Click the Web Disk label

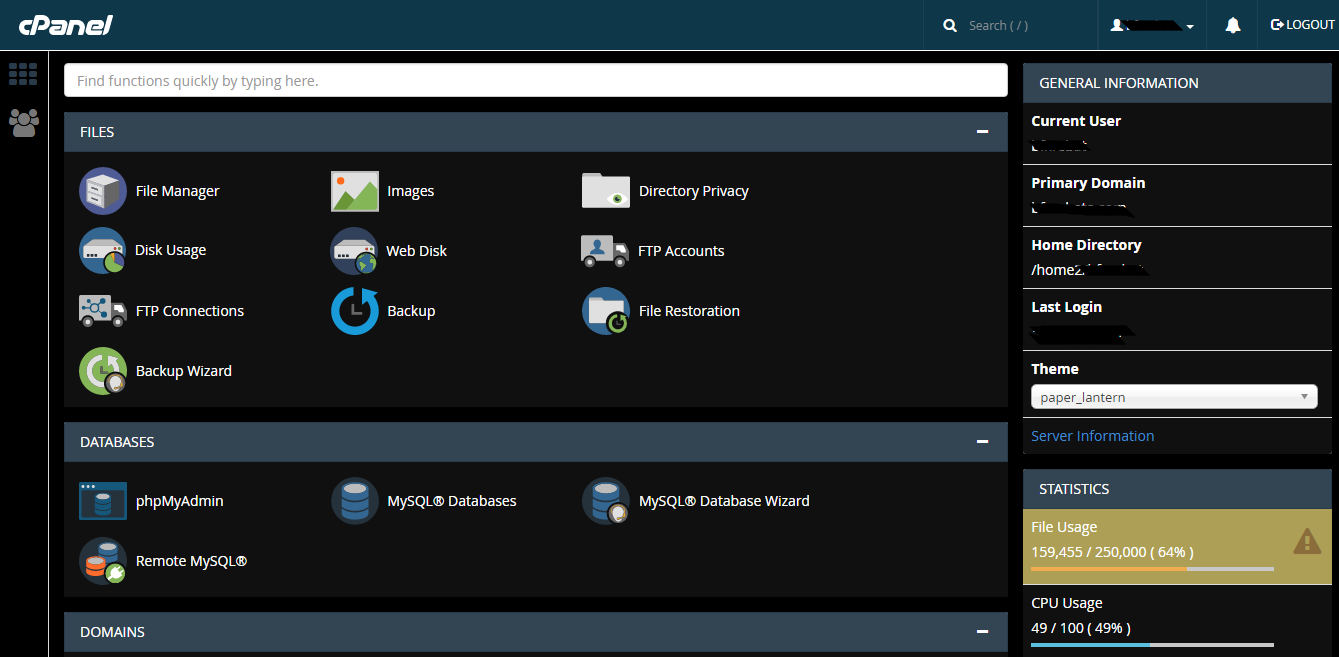(417, 251)
